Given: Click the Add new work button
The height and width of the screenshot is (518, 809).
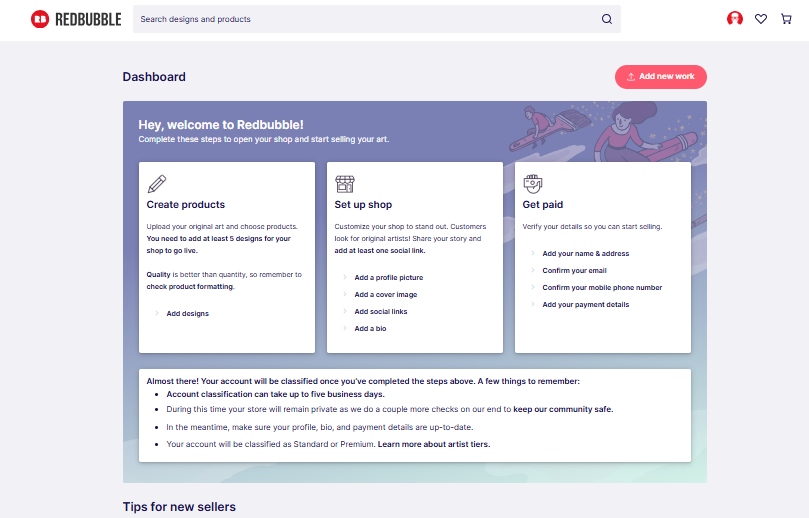Looking at the screenshot, I should point(660,77).
